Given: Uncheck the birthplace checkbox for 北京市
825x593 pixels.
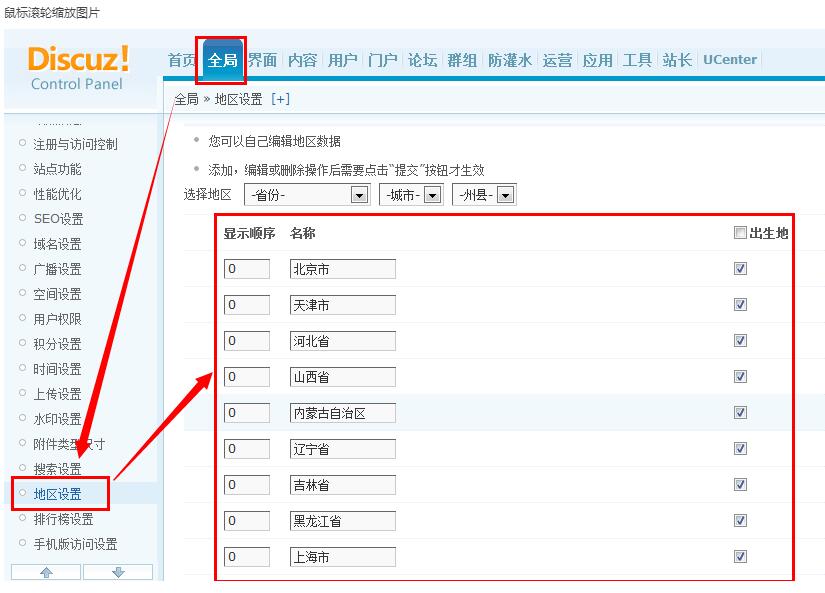Looking at the screenshot, I should [740, 268].
